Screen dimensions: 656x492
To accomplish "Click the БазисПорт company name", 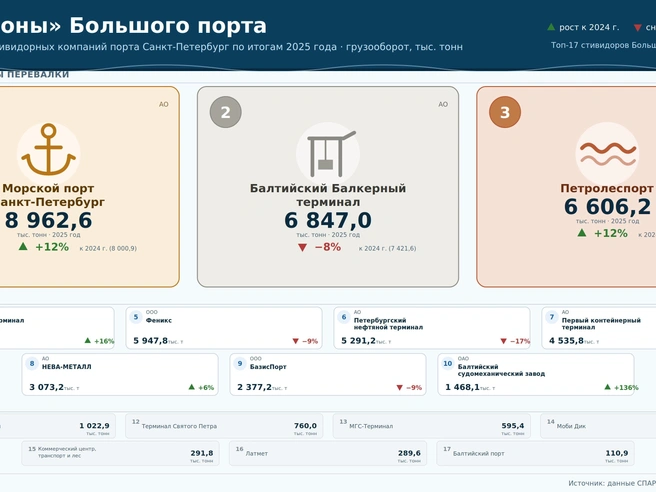I will (268, 367).
